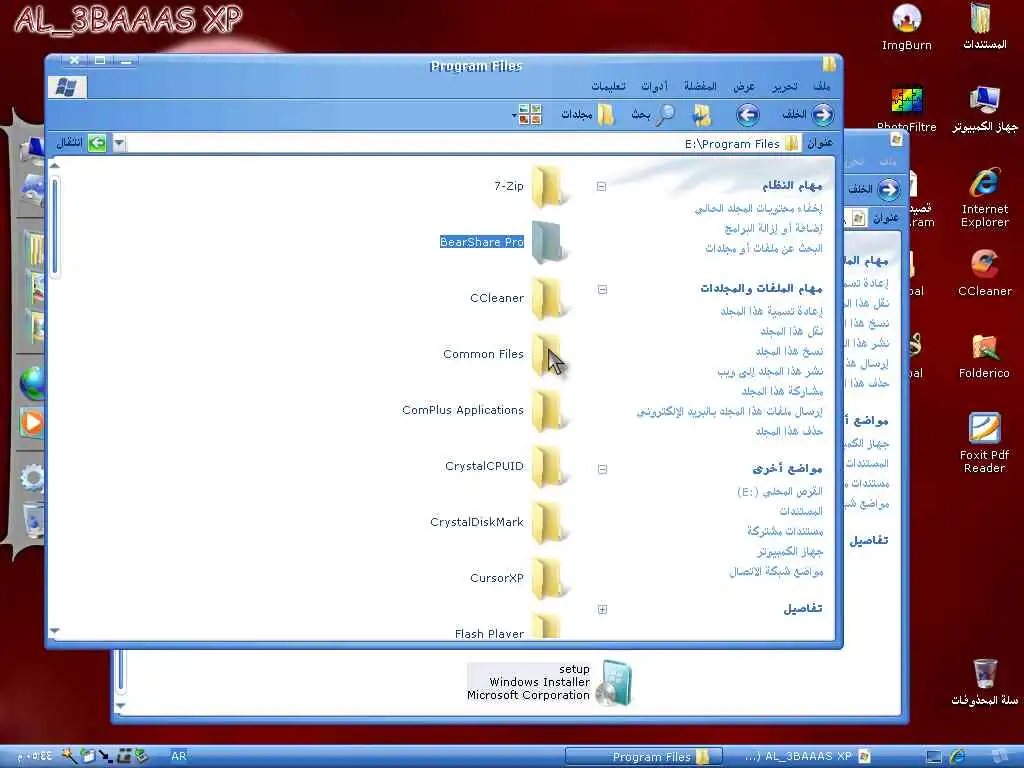1024x768 pixels.
Task: Click the Back arrow in Program Files toolbar
Action: pyautogui.click(x=822, y=115)
